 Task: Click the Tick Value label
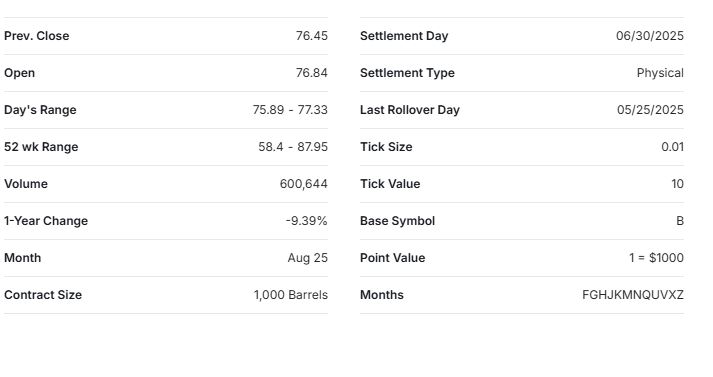[390, 184]
